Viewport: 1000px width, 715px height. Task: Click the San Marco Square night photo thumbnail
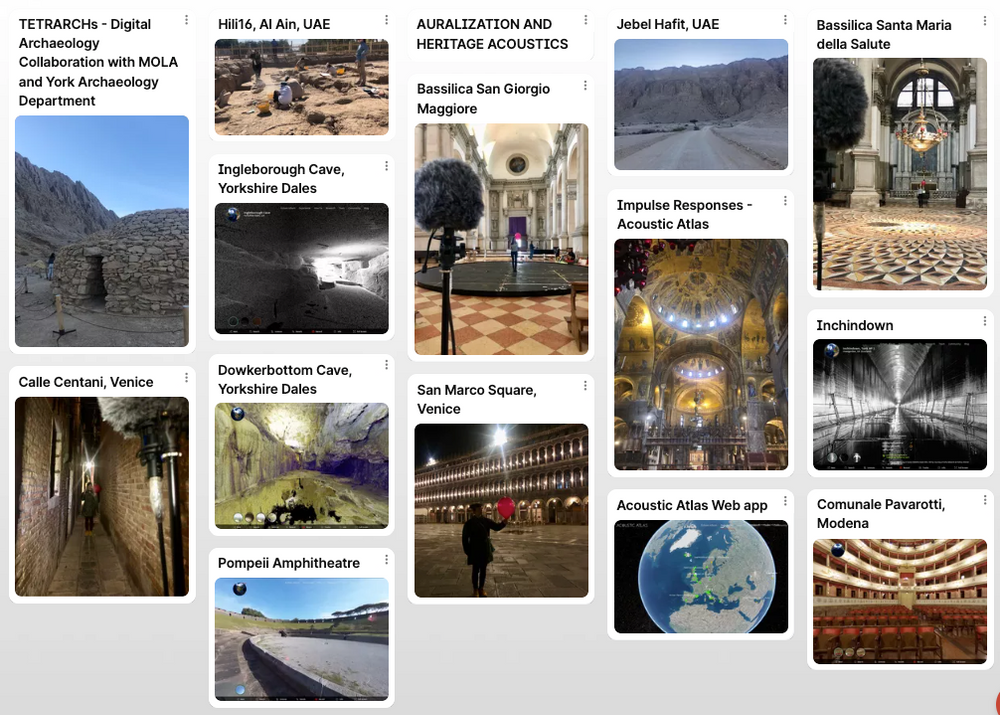[x=500, y=510]
